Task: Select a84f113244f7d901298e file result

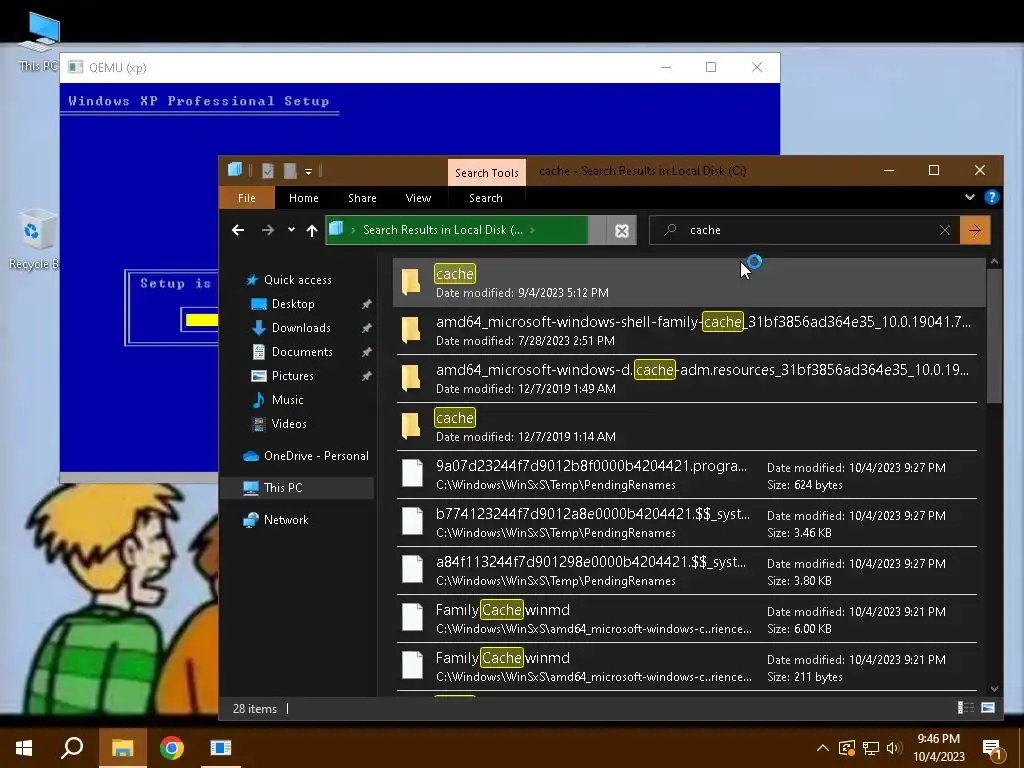Action: [x=687, y=571]
